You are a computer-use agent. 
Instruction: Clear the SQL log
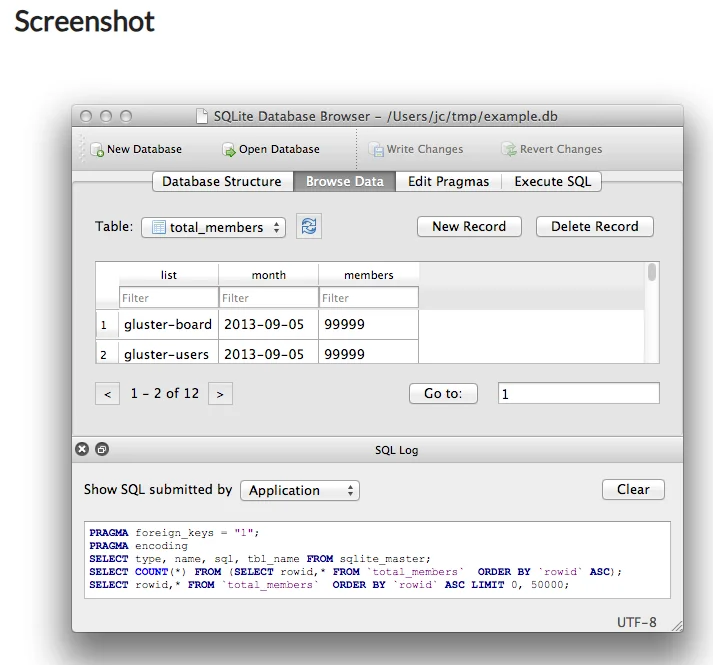coord(633,489)
